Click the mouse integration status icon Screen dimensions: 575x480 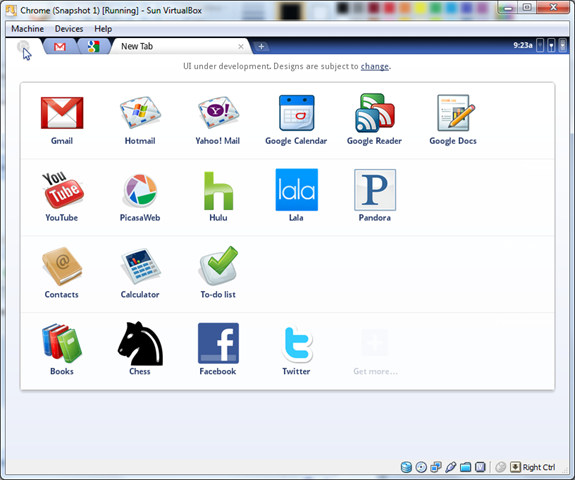pyautogui.click(x=501, y=467)
